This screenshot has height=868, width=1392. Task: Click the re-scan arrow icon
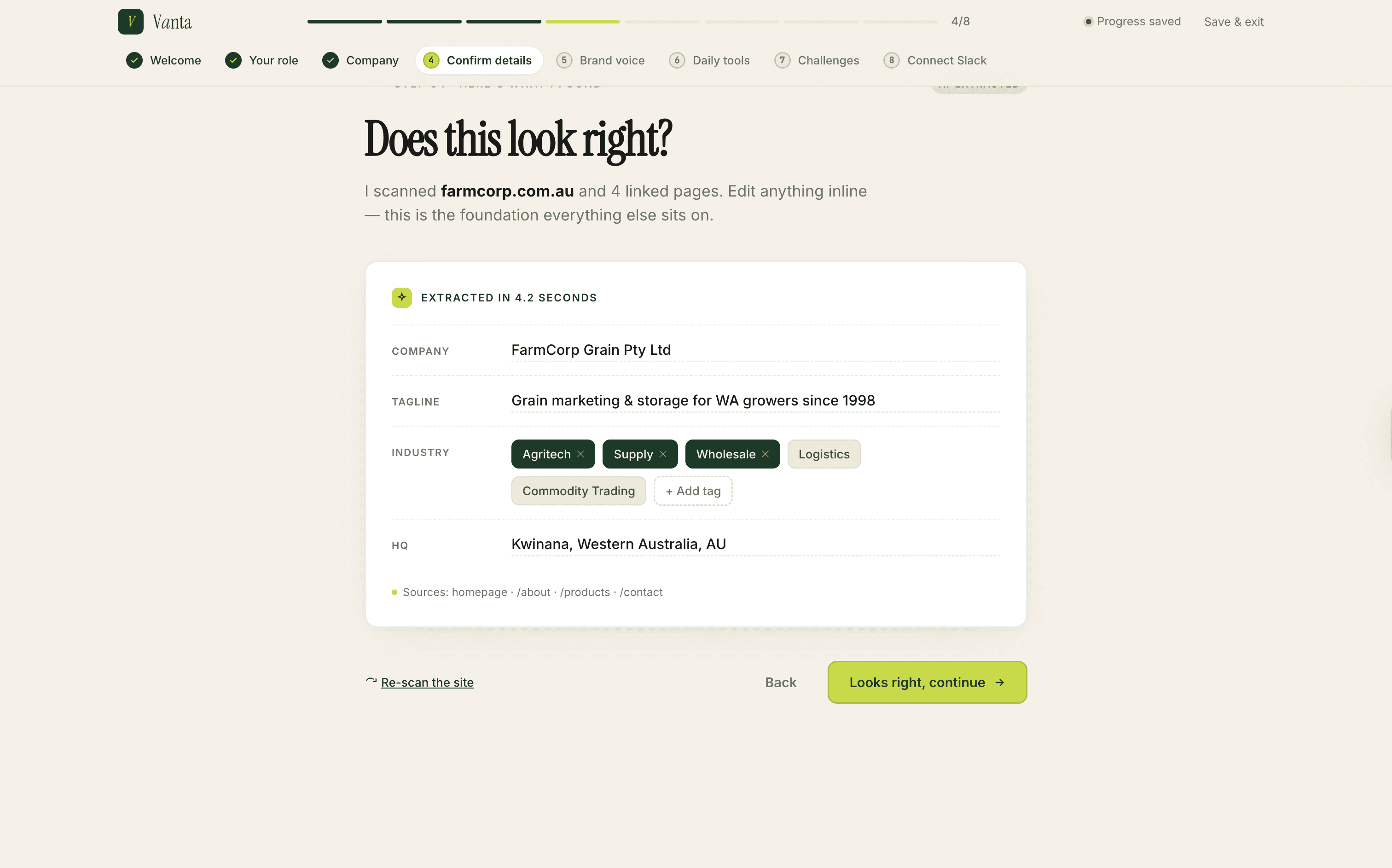(371, 681)
